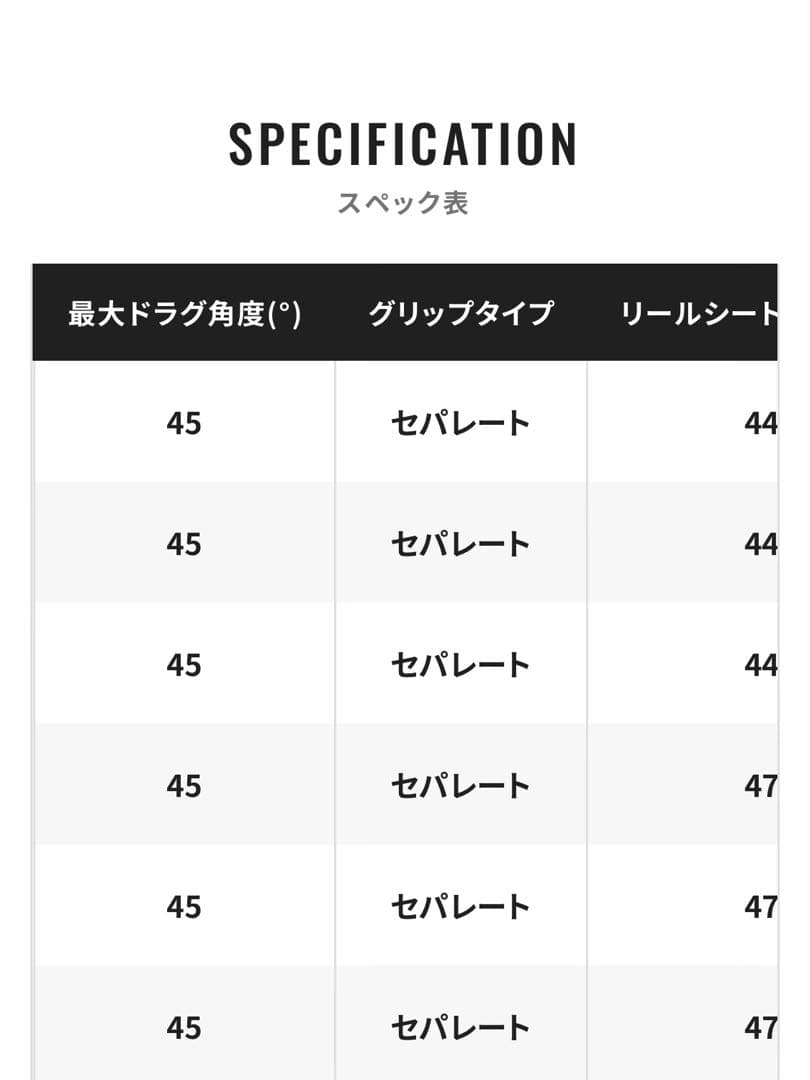The height and width of the screenshot is (1080, 810).
Task: Select the グリップタイプ column header
Action: click(460, 313)
